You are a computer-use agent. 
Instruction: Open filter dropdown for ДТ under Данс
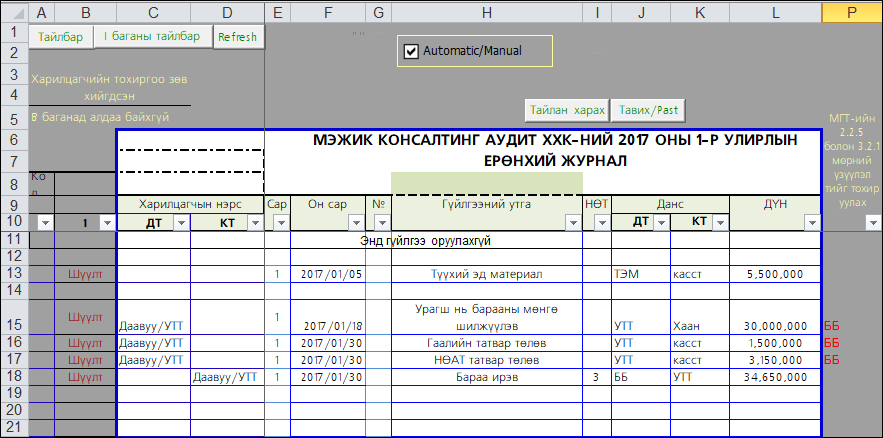tap(660, 223)
